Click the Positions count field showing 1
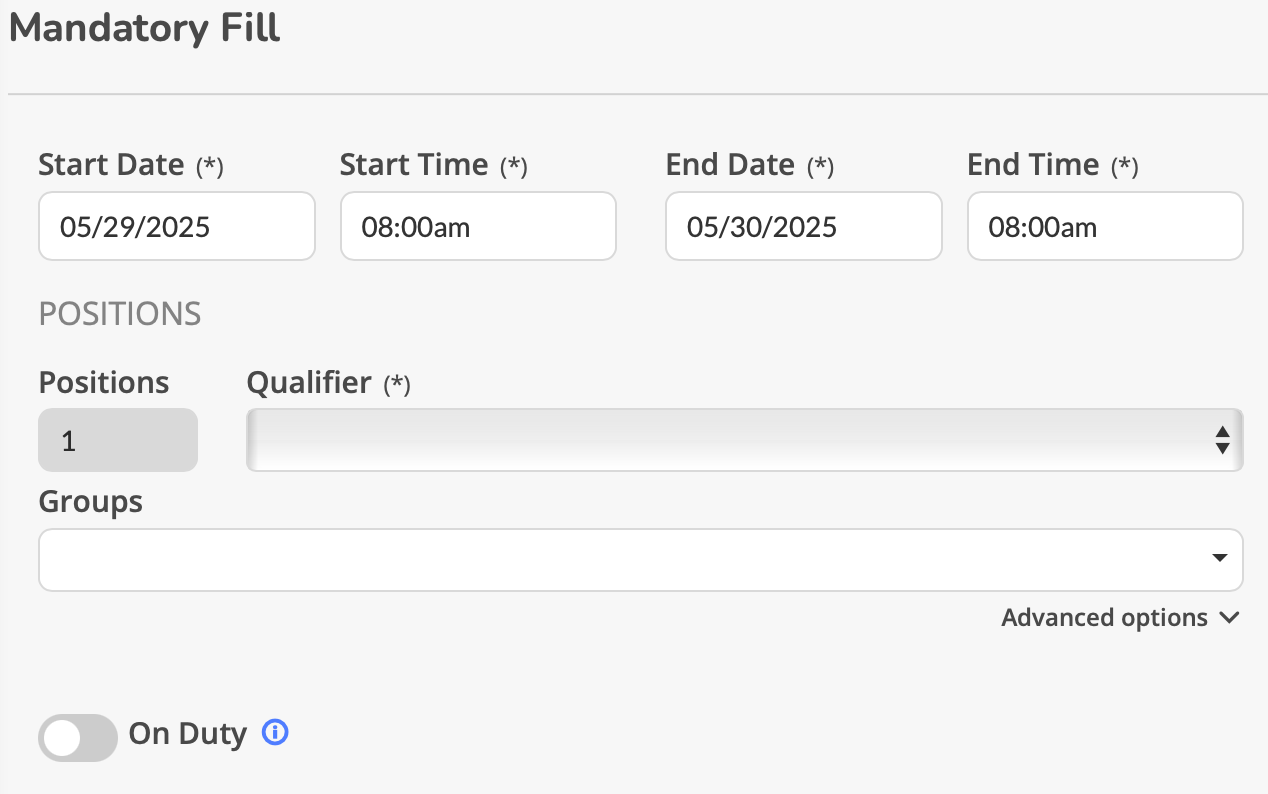This screenshot has width=1268, height=794. tap(118, 439)
